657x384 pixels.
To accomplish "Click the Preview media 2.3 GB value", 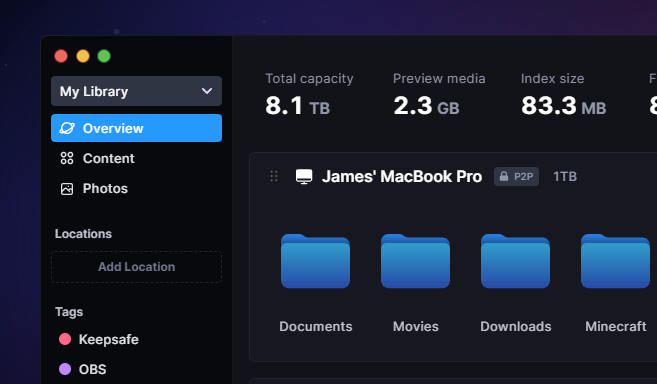I will tap(426, 106).
